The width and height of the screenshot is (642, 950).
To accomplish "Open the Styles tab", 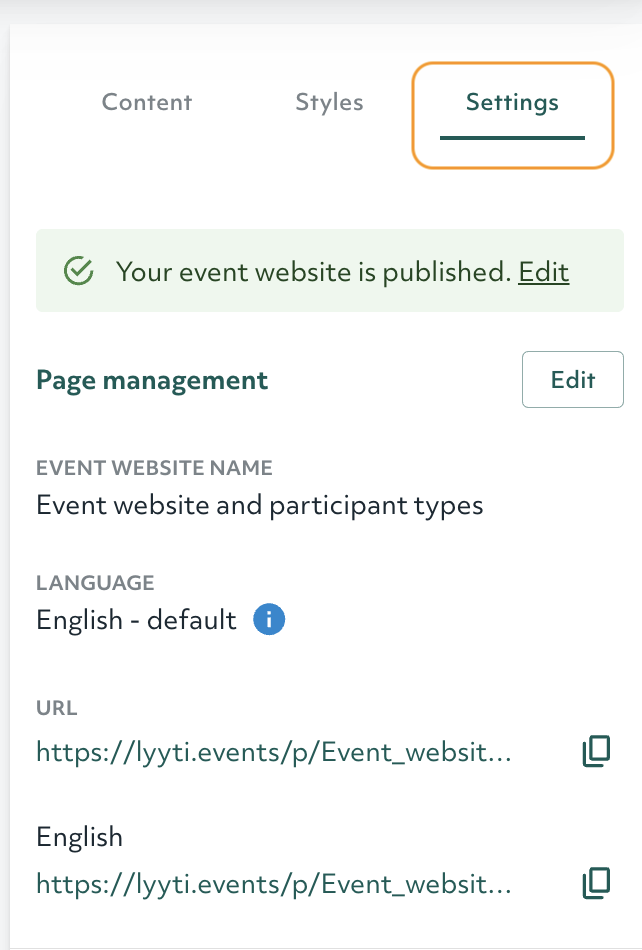I will point(329,102).
